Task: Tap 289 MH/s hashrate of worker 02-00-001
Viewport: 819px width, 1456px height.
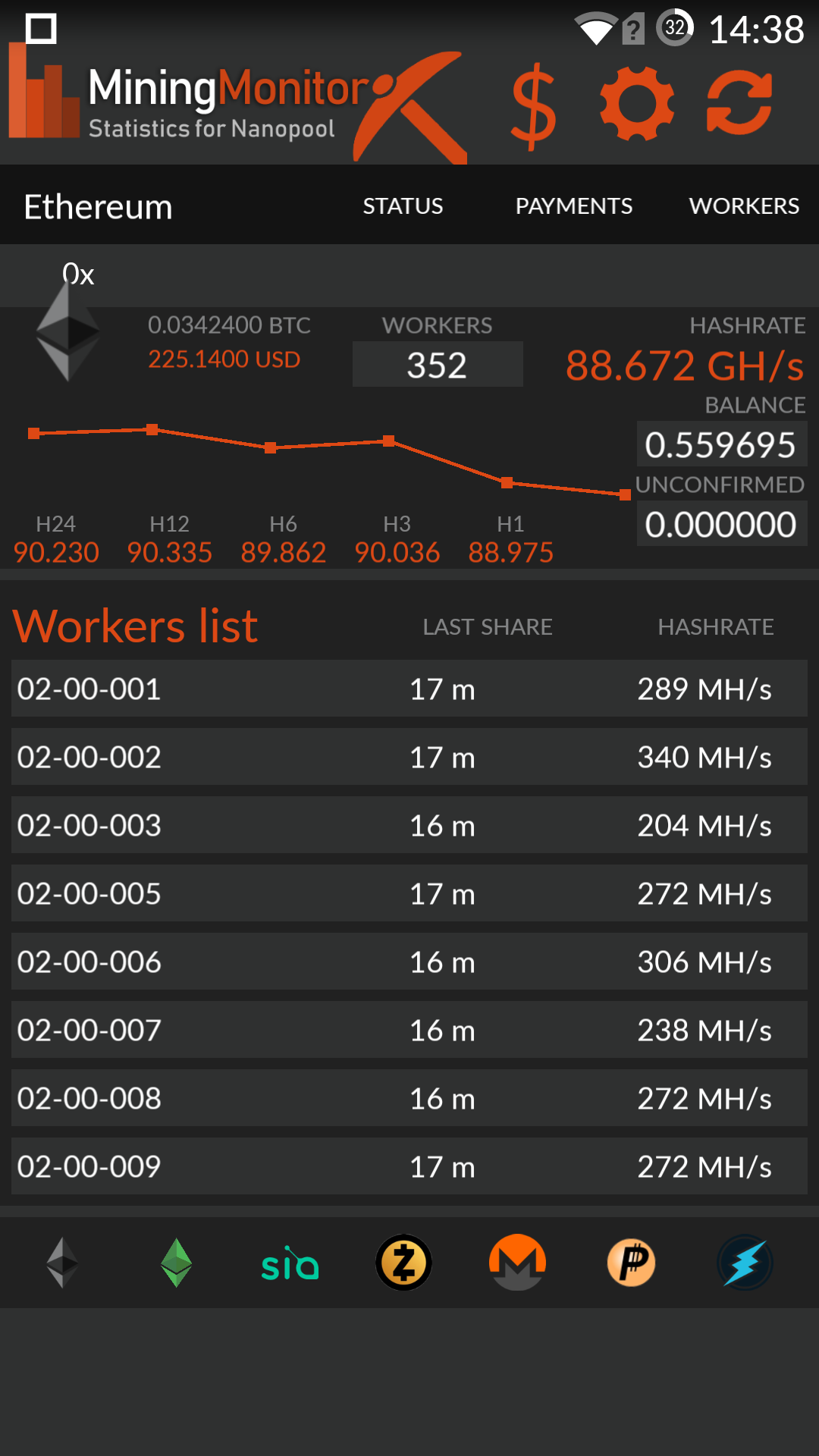Action: [704, 689]
